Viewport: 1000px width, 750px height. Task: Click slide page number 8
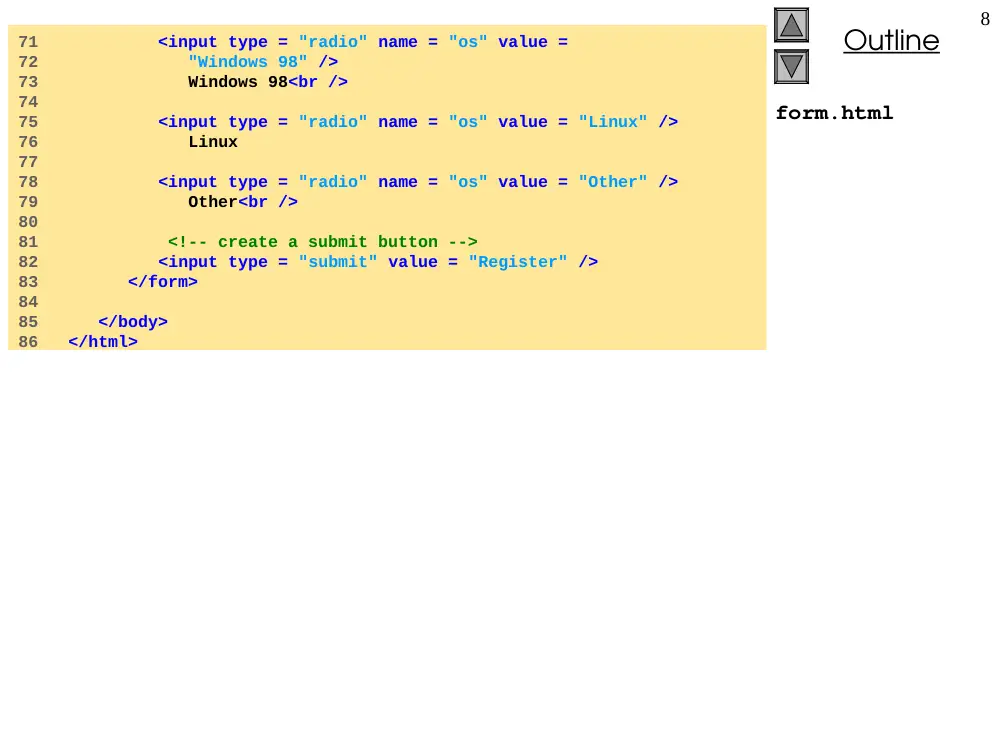point(985,19)
